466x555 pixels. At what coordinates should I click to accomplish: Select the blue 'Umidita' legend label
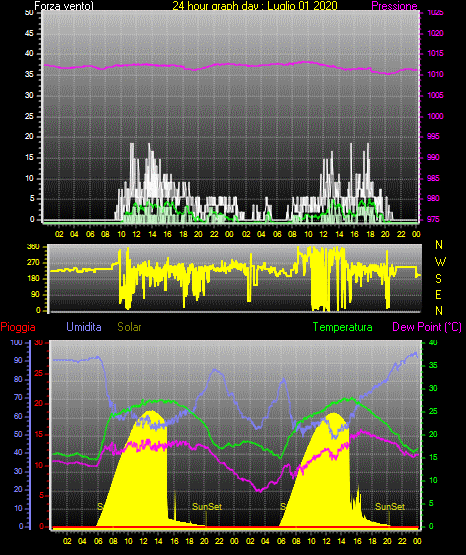click(x=84, y=327)
